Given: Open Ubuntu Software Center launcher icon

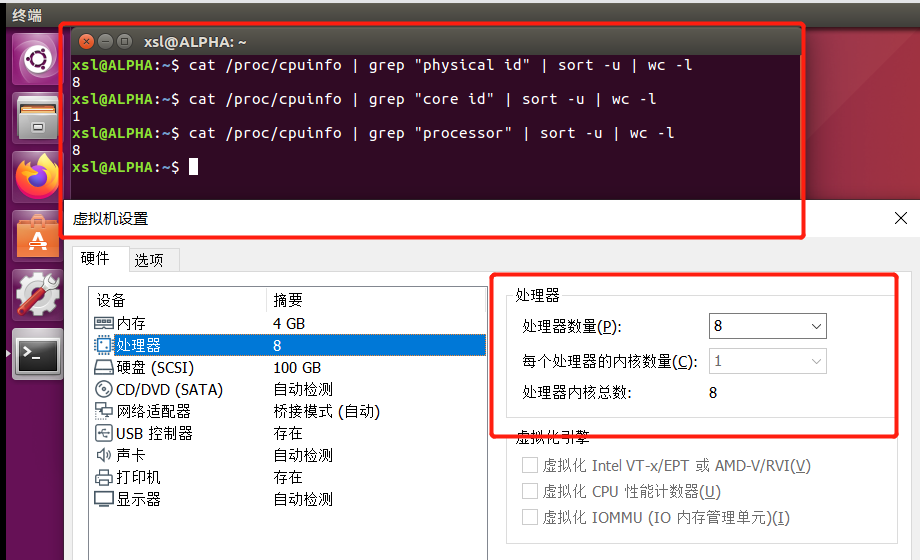Looking at the screenshot, I should coord(37,236).
